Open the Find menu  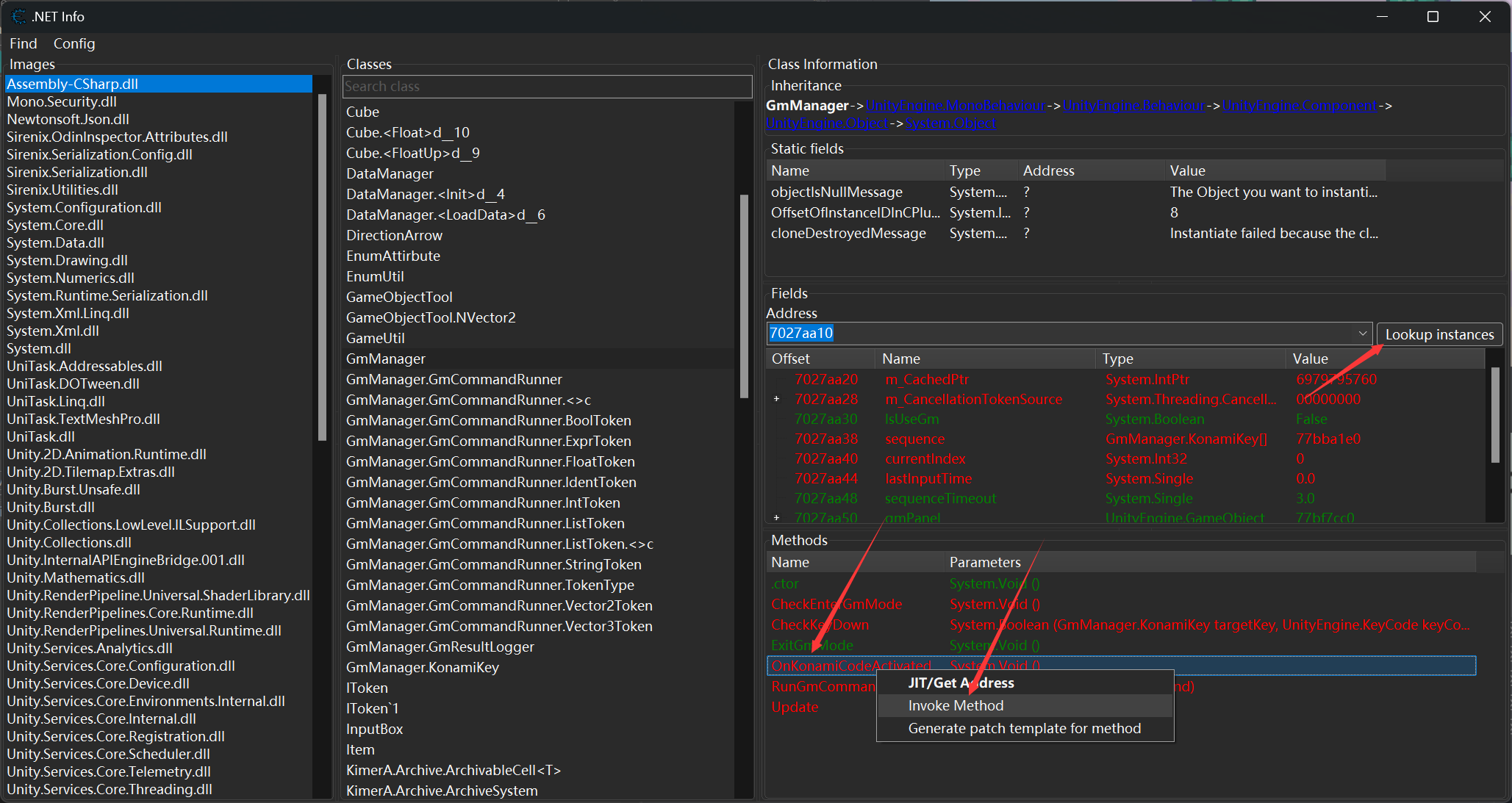[23, 43]
